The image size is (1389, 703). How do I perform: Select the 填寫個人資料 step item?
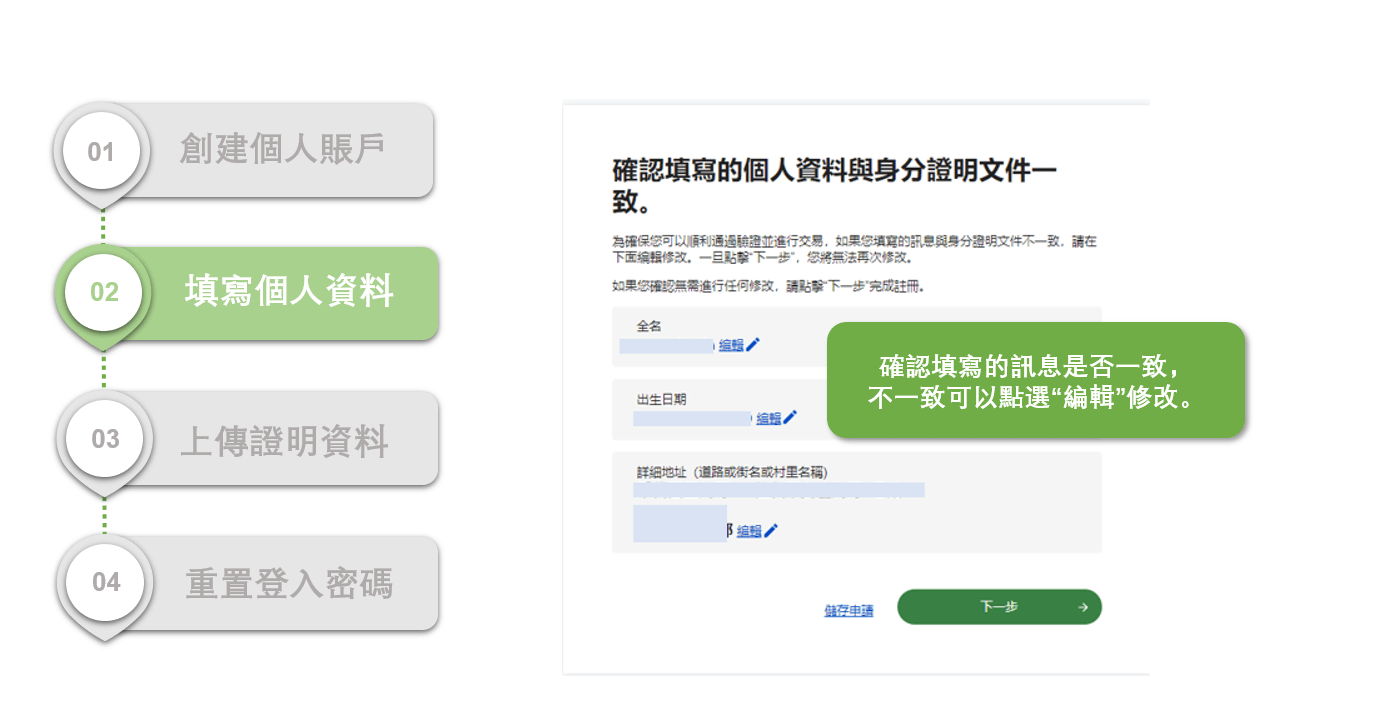[247, 292]
